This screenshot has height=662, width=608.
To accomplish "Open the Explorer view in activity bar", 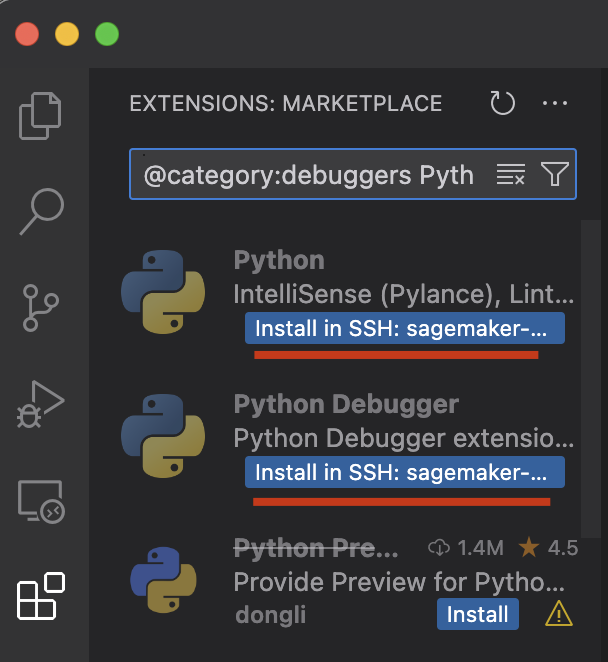I will coord(40,116).
